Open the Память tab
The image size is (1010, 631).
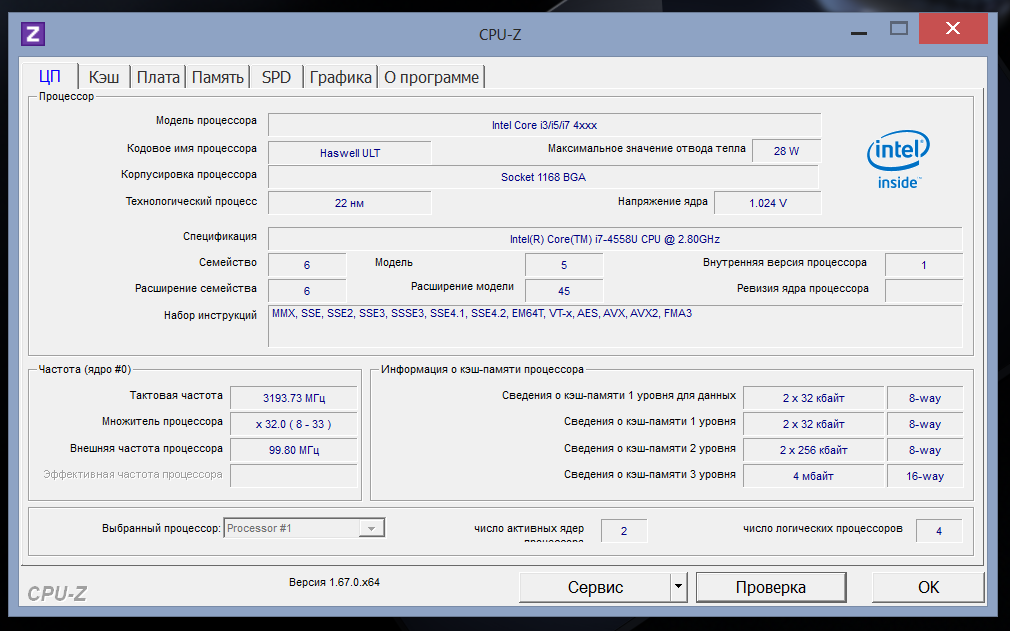(217, 77)
